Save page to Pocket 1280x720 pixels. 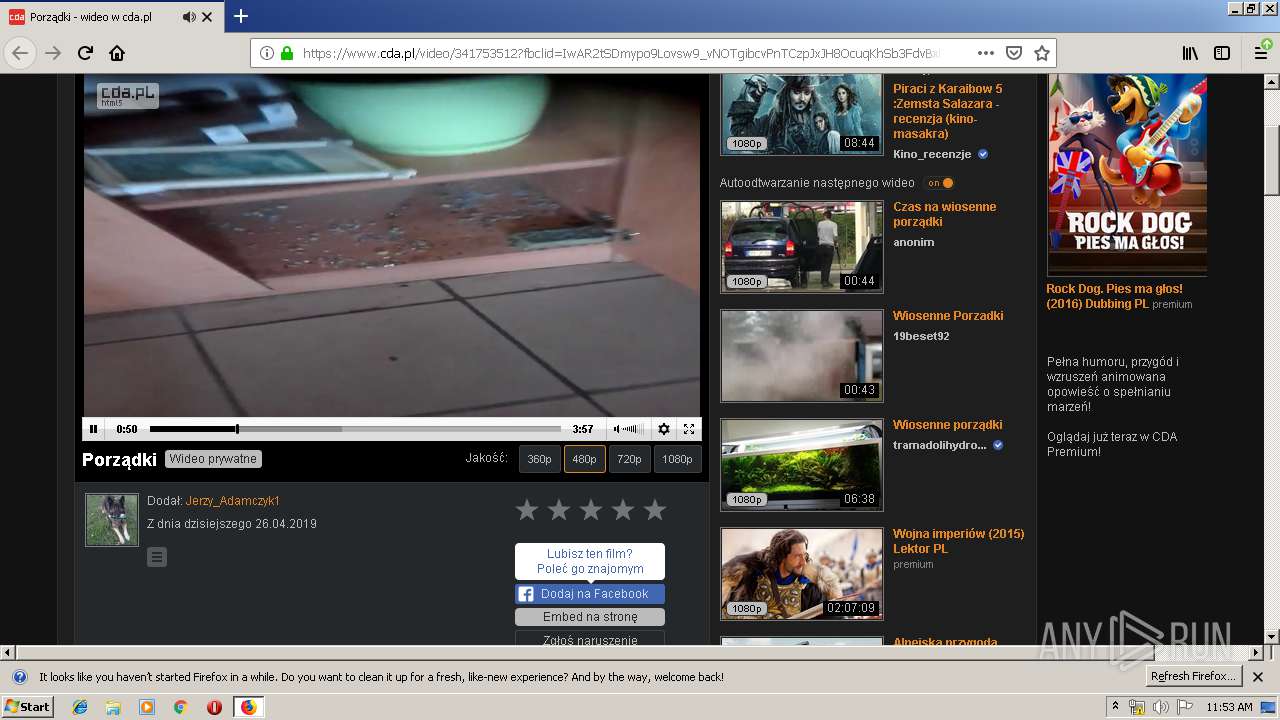click(1013, 53)
